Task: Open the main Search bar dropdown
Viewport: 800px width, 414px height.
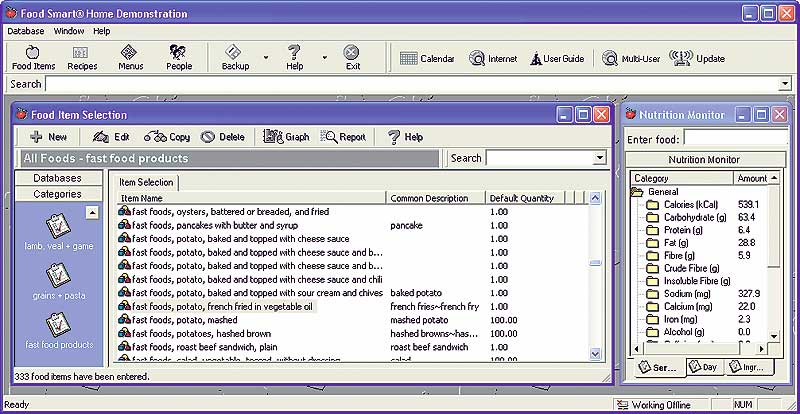Action: click(x=785, y=84)
